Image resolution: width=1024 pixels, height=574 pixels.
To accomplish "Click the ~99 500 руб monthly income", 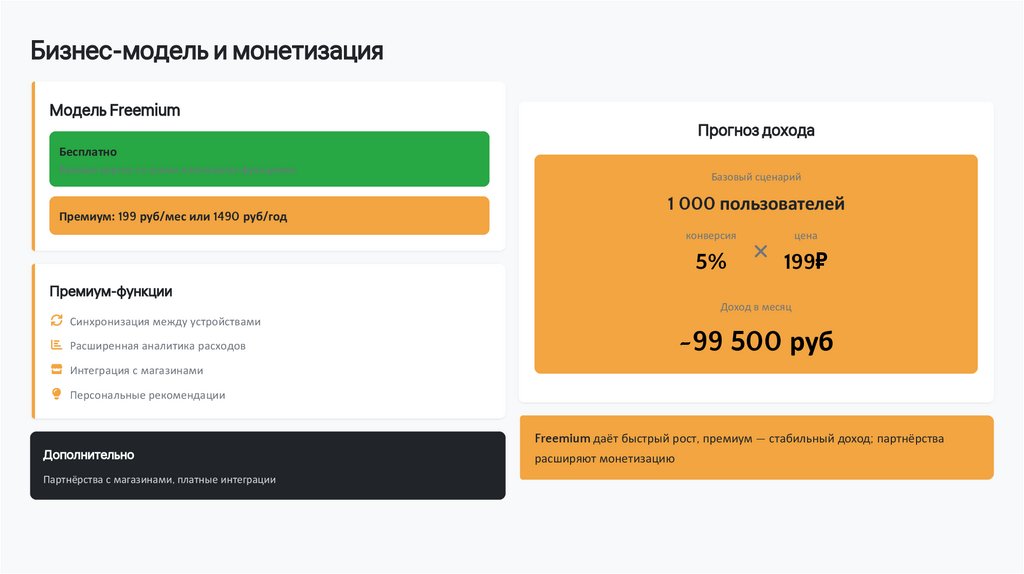I will coord(756,341).
